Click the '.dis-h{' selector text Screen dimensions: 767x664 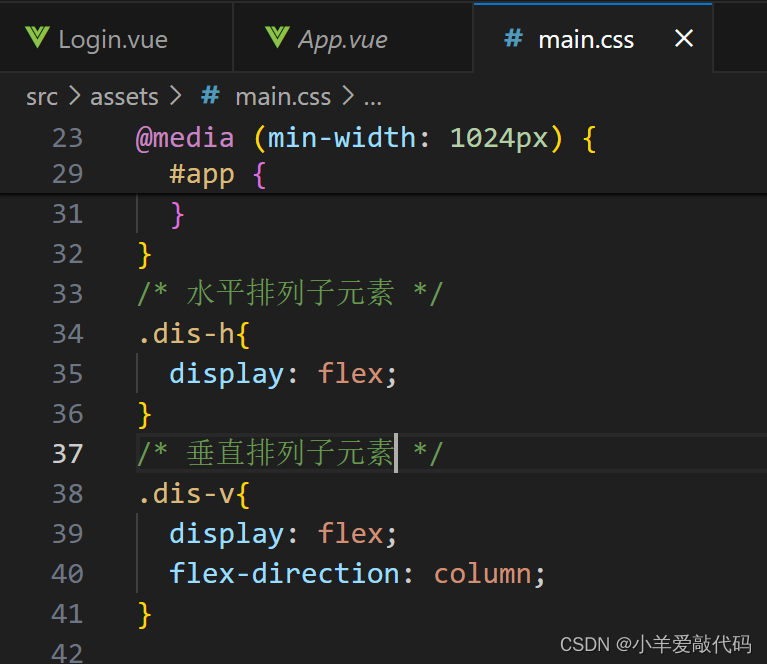194,334
